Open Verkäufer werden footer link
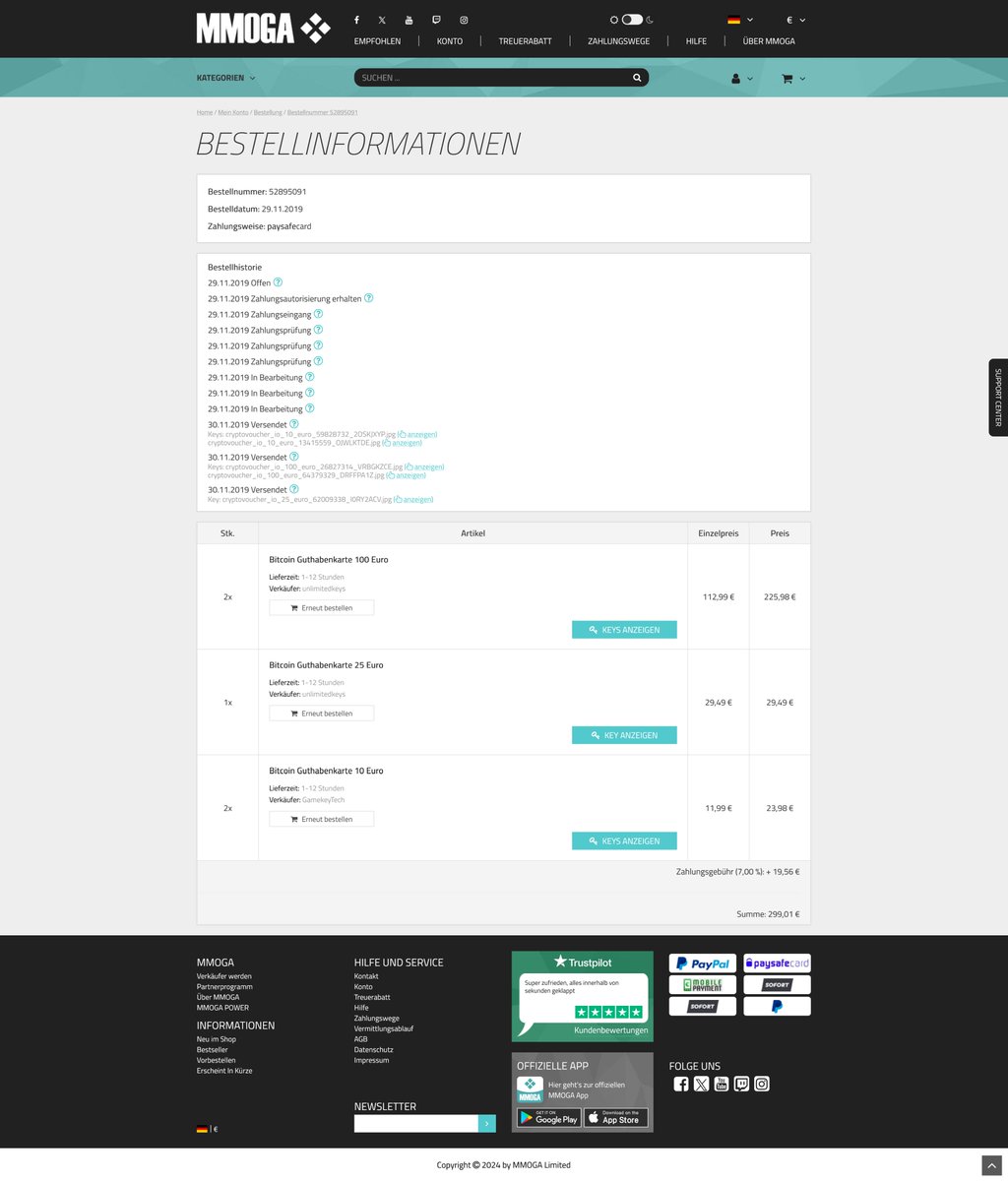 click(x=224, y=976)
